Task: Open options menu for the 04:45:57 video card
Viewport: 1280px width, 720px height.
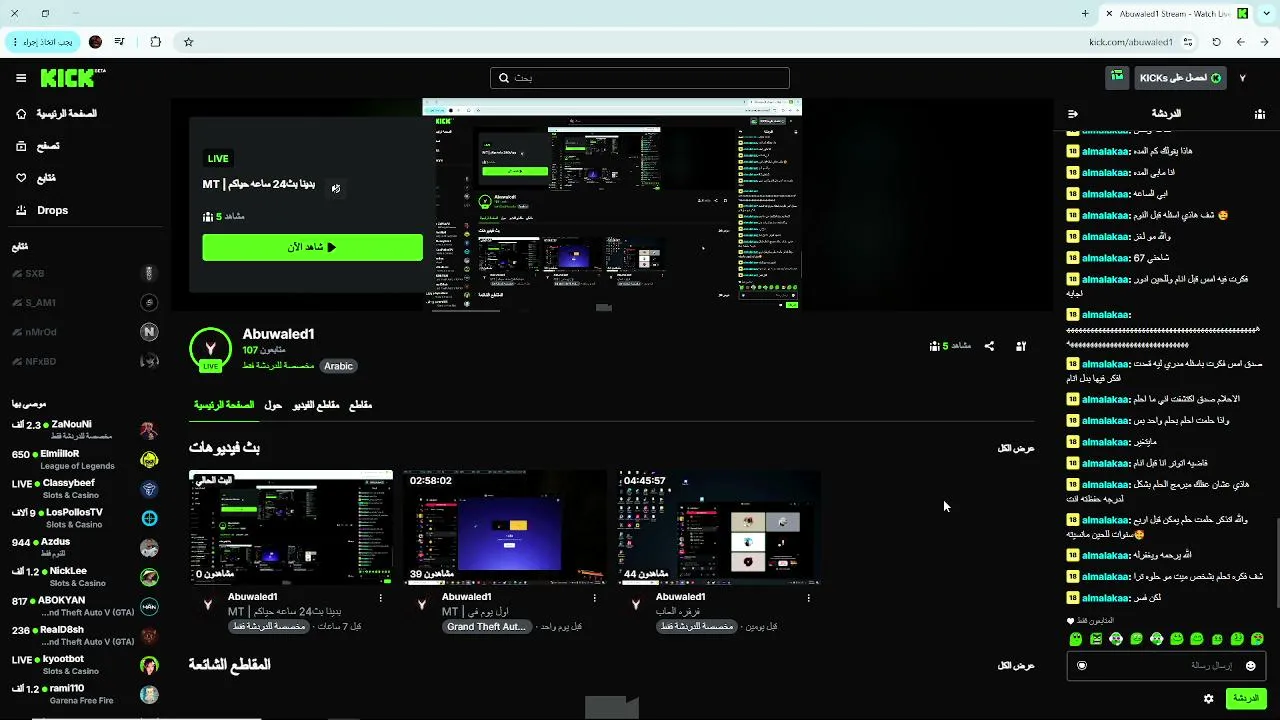Action: tap(809, 598)
